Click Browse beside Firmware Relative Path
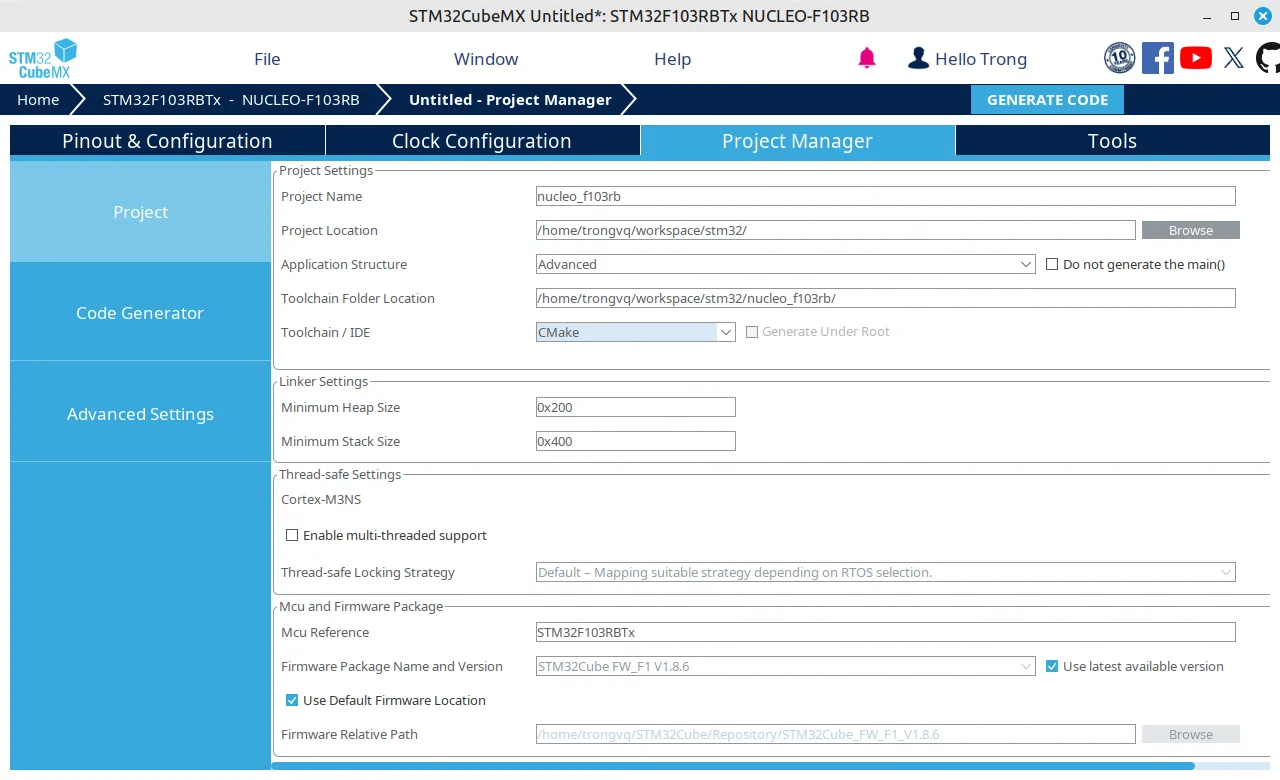The image size is (1280, 780). coord(1190,734)
